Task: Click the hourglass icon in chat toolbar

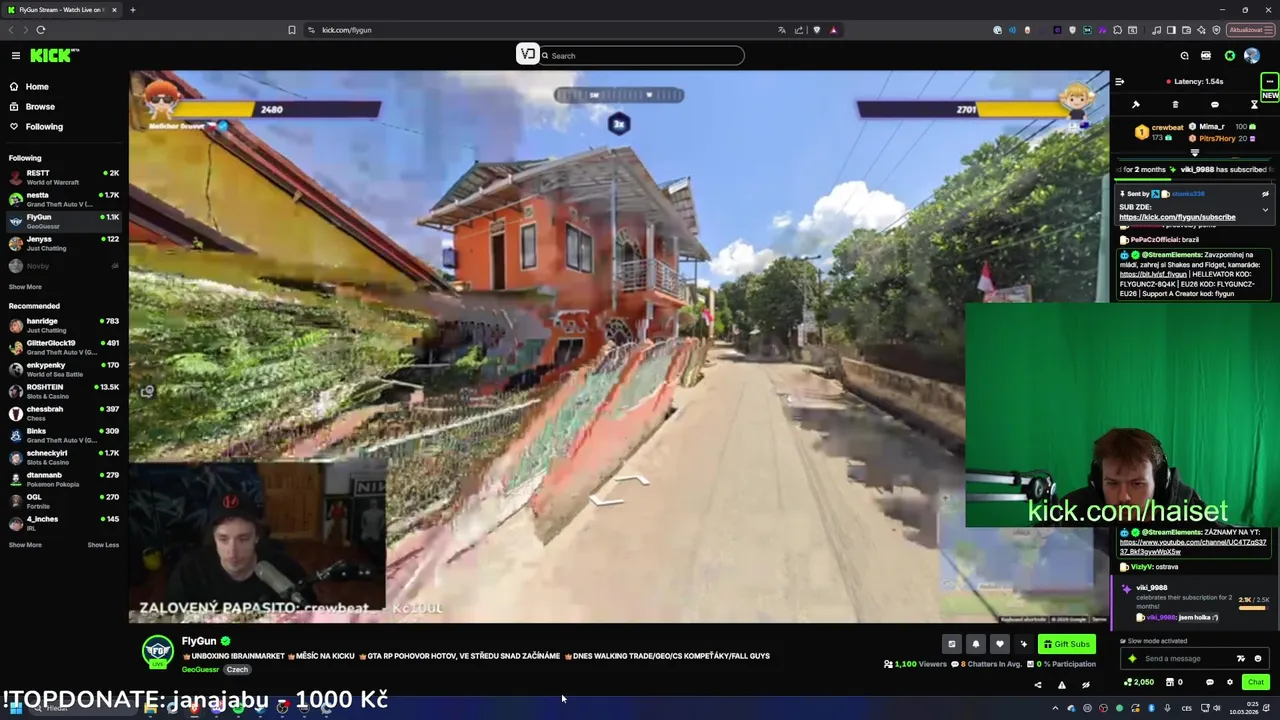Action: (1254, 104)
